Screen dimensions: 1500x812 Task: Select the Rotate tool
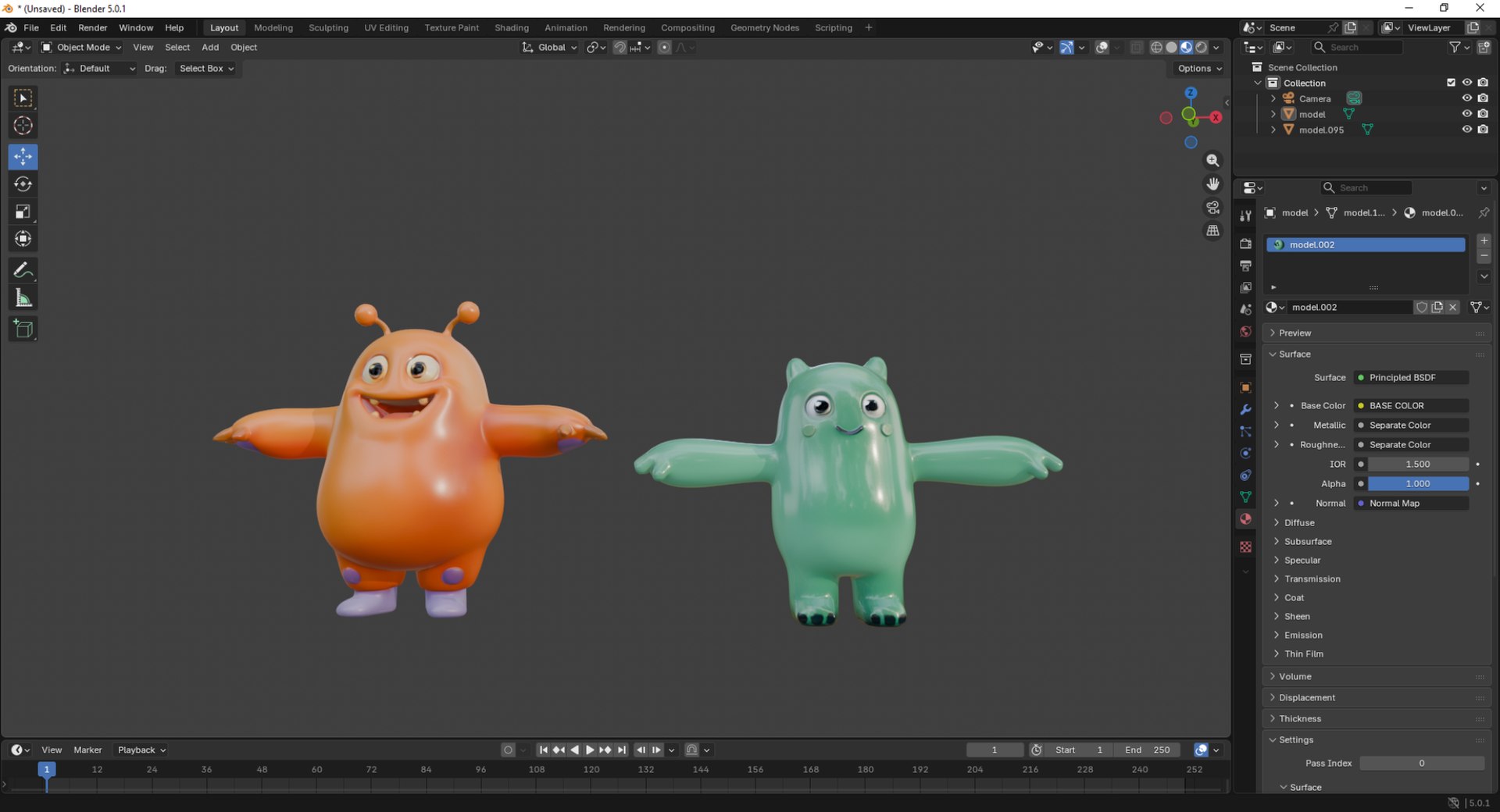pos(23,184)
